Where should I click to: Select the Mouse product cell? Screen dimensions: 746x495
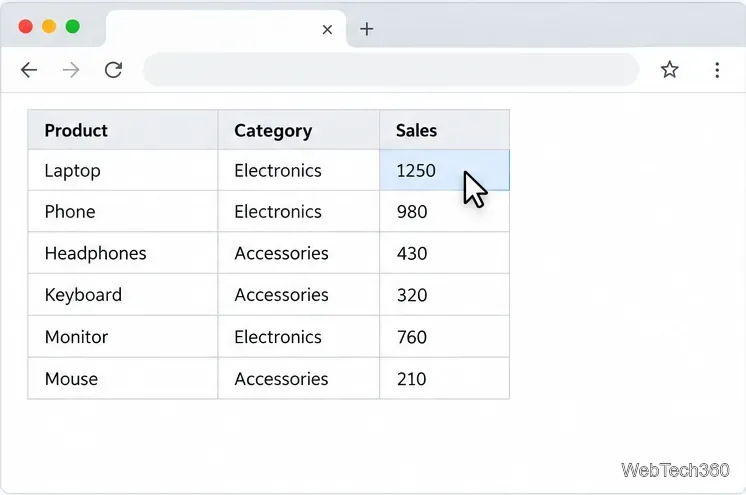coord(123,378)
